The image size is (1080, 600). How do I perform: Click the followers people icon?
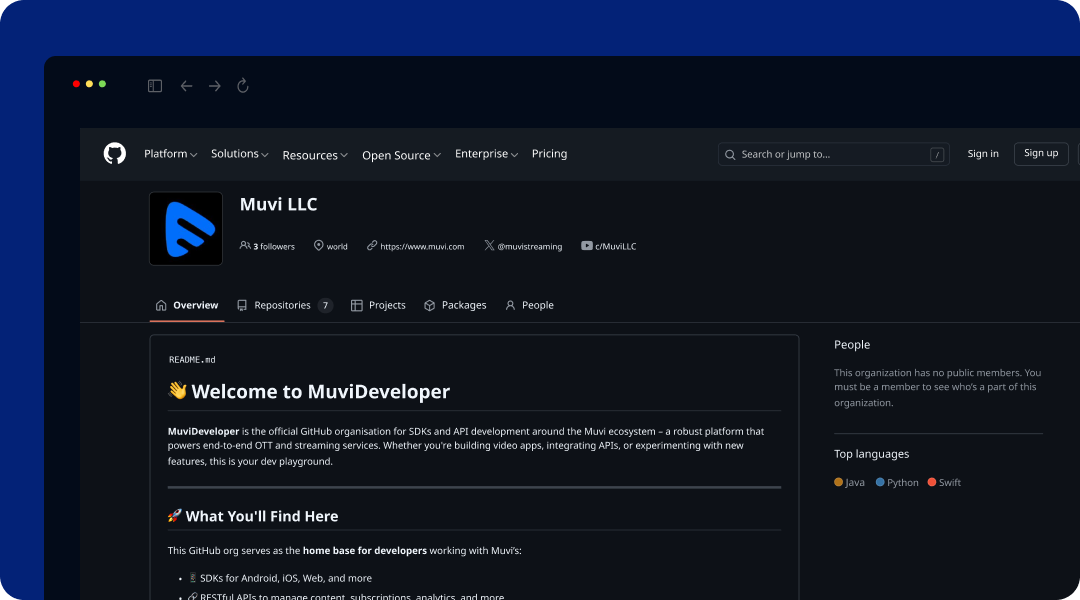click(245, 245)
